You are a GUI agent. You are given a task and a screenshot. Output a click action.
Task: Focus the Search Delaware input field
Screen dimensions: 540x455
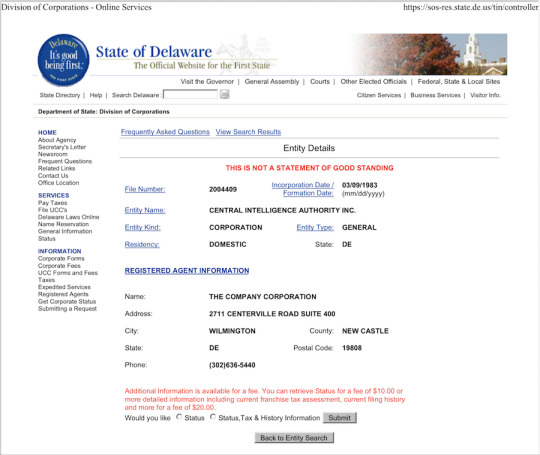click(191, 94)
